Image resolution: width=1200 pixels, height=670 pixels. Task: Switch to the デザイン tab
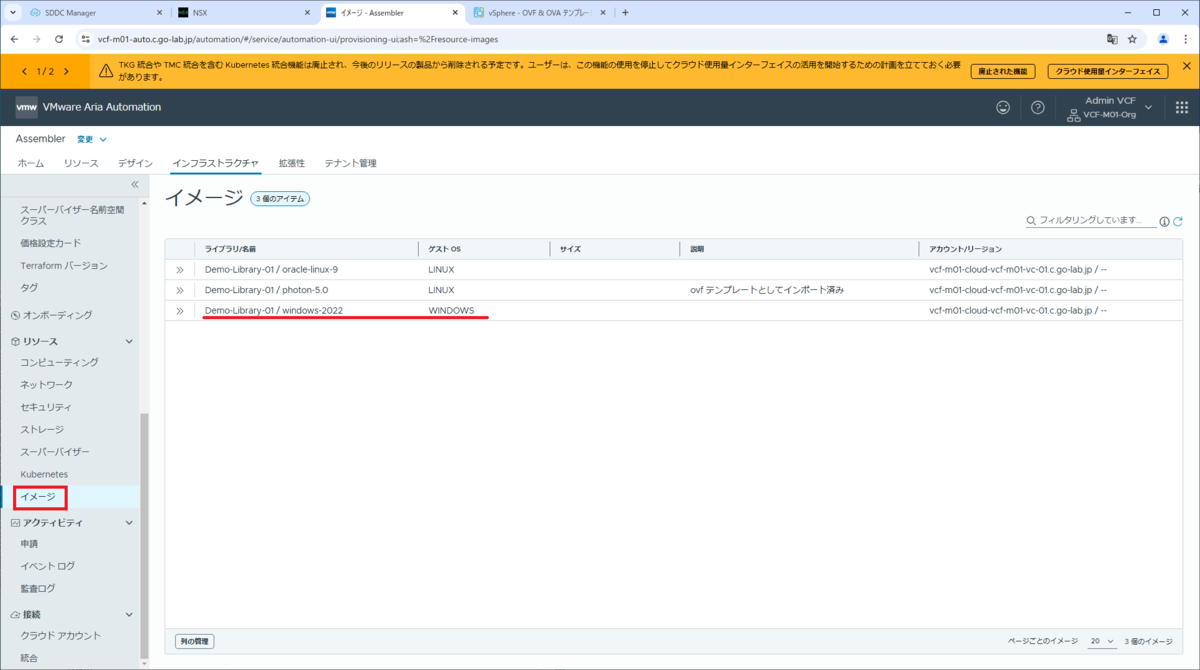point(135,163)
